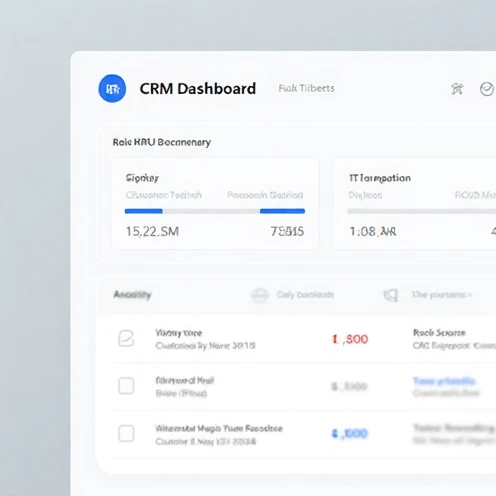Click the megaphone icon in the table header
Screen dimensions: 496x496
click(x=391, y=295)
